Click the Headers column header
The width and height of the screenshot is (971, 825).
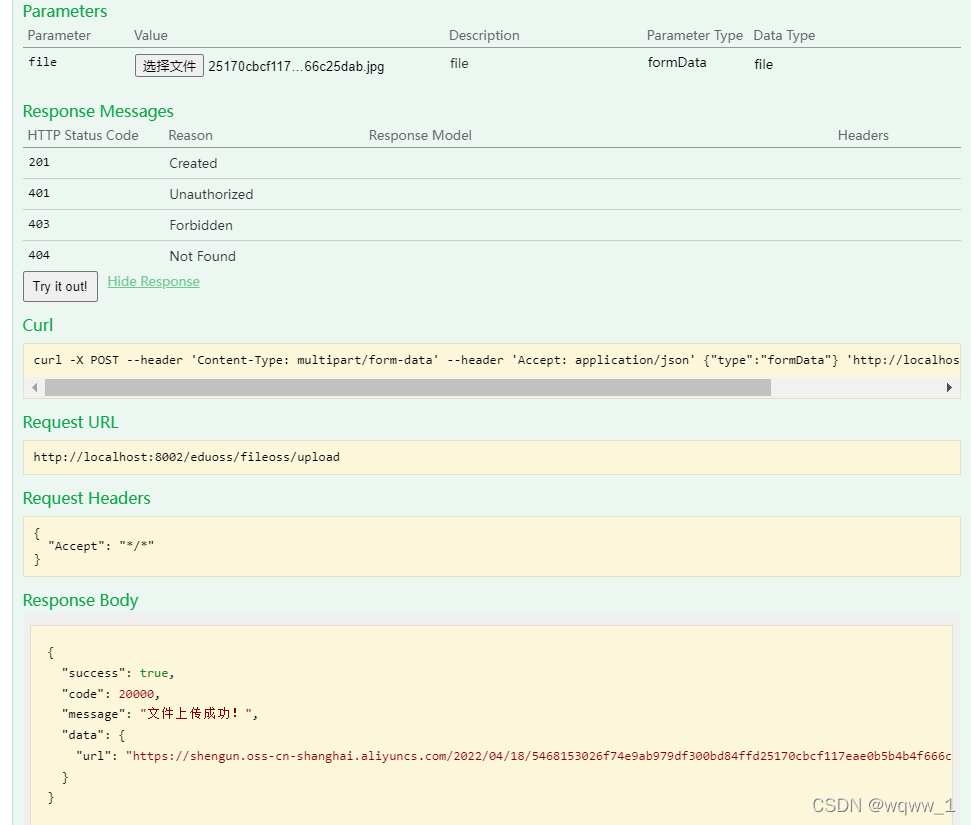pyautogui.click(x=863, y=135)
